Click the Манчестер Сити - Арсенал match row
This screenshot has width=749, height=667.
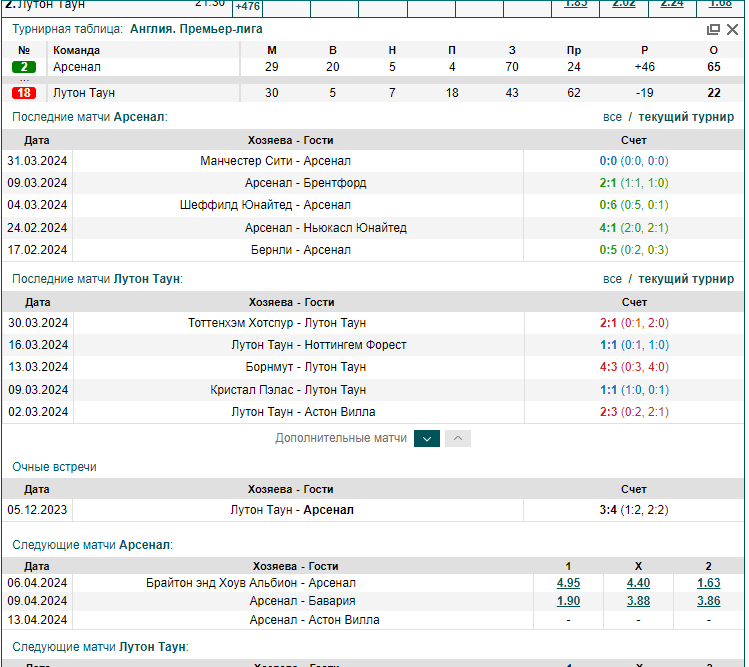tap(275, 161)
